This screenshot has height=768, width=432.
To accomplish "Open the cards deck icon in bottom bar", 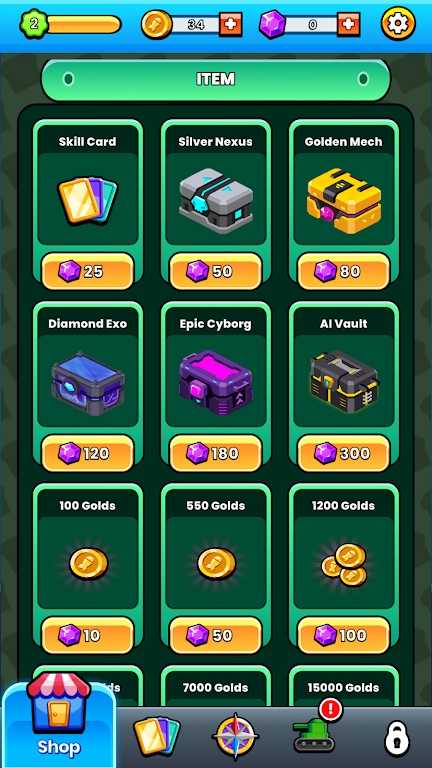I will click(157, 737).
